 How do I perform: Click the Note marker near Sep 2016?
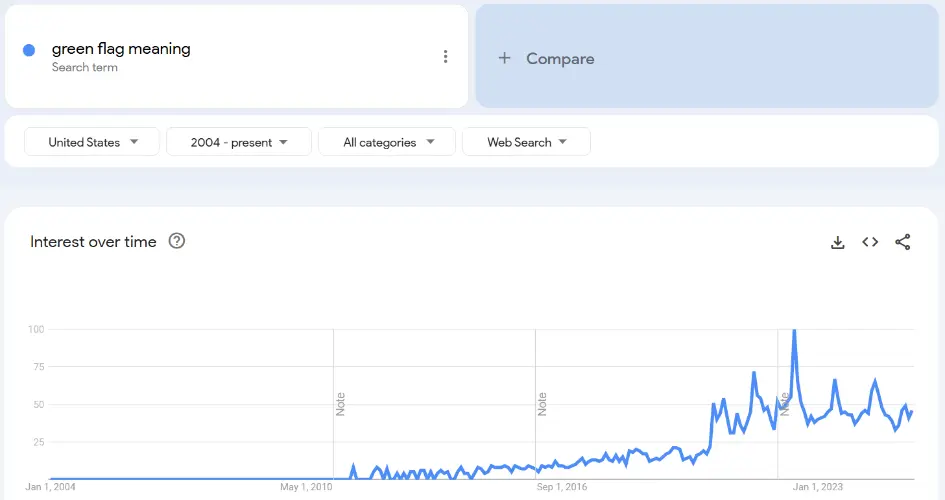coord(542,404)
